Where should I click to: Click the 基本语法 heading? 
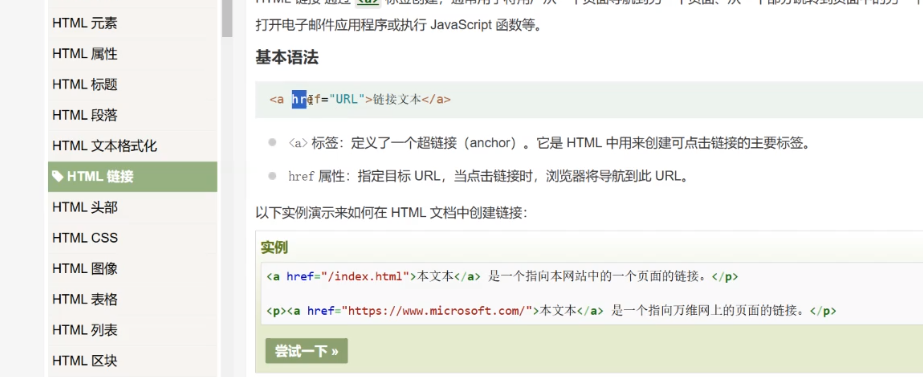pos(287,58)
